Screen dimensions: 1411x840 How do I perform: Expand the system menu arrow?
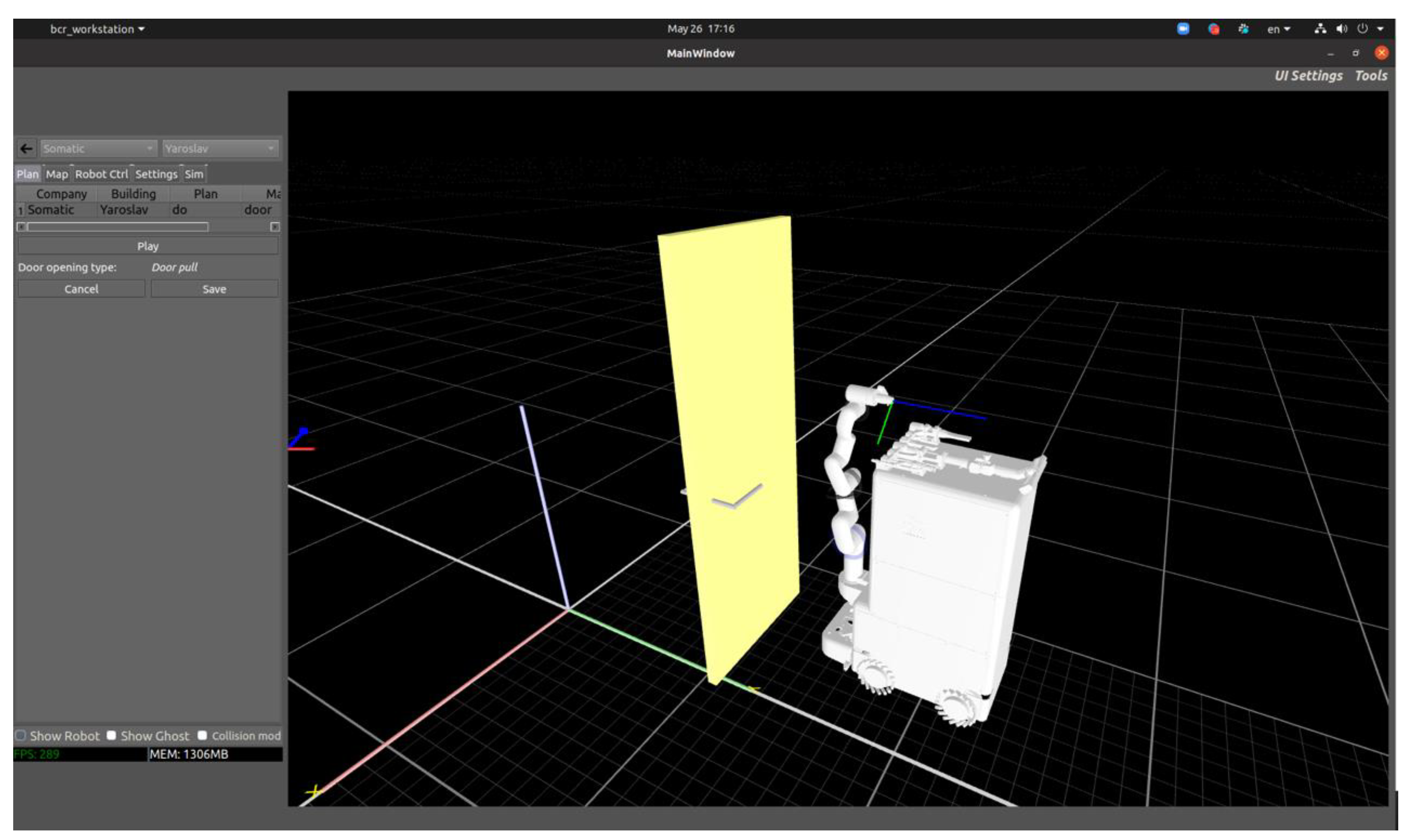1380,29
